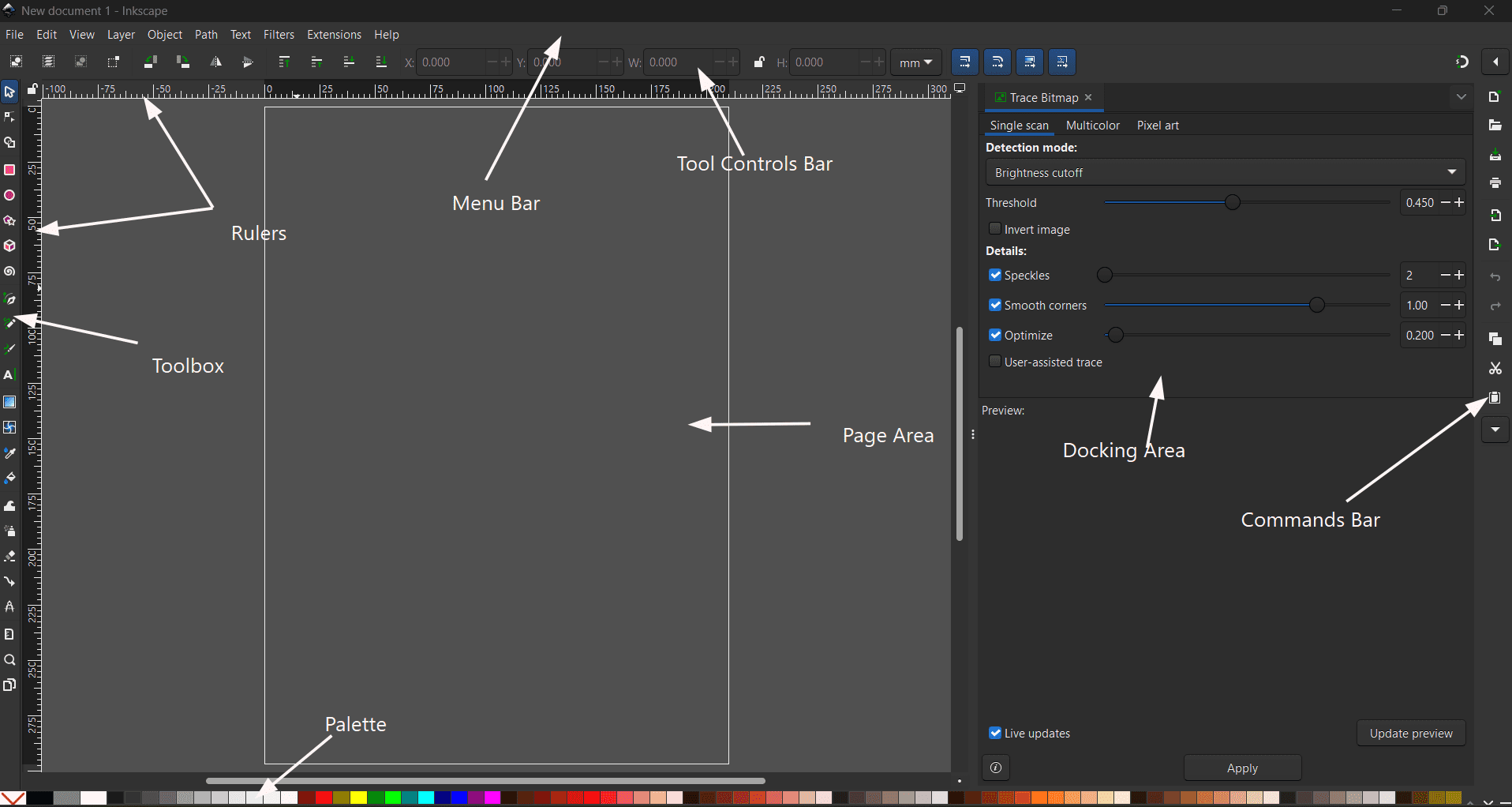Switch to the Pixel art tab

coord(1158,126)
